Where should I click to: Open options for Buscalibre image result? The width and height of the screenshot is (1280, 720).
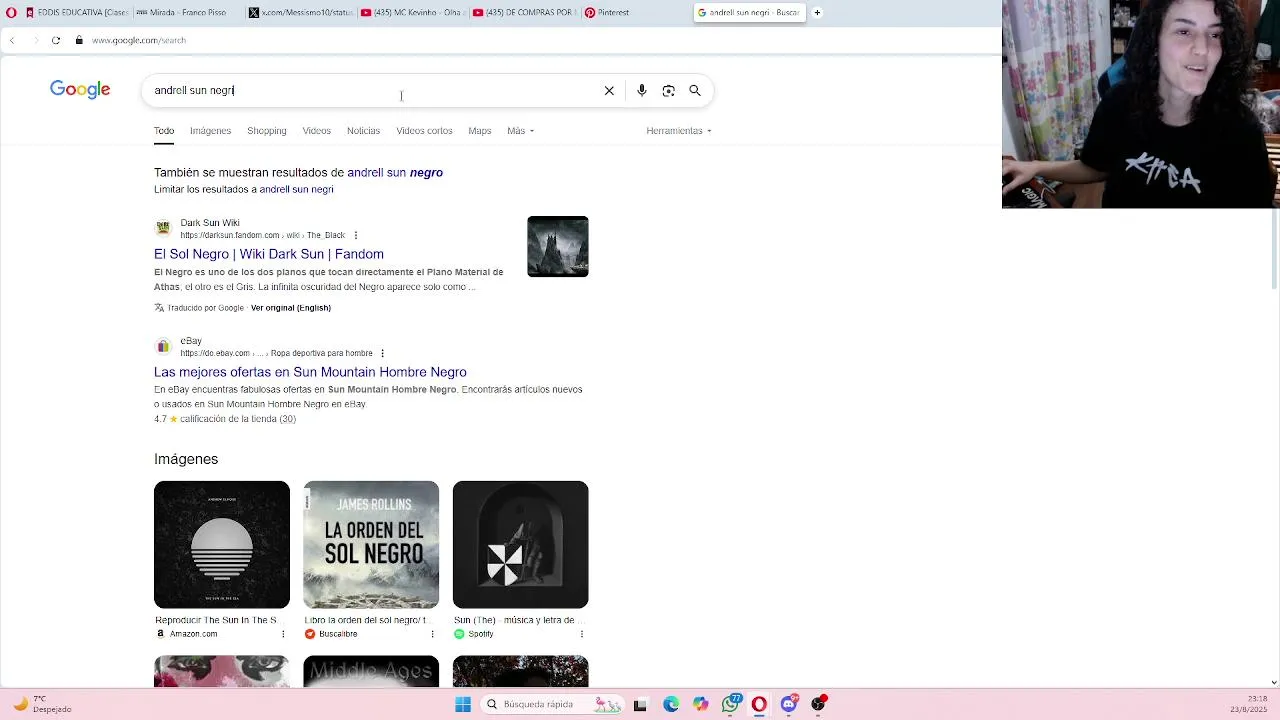432,634
